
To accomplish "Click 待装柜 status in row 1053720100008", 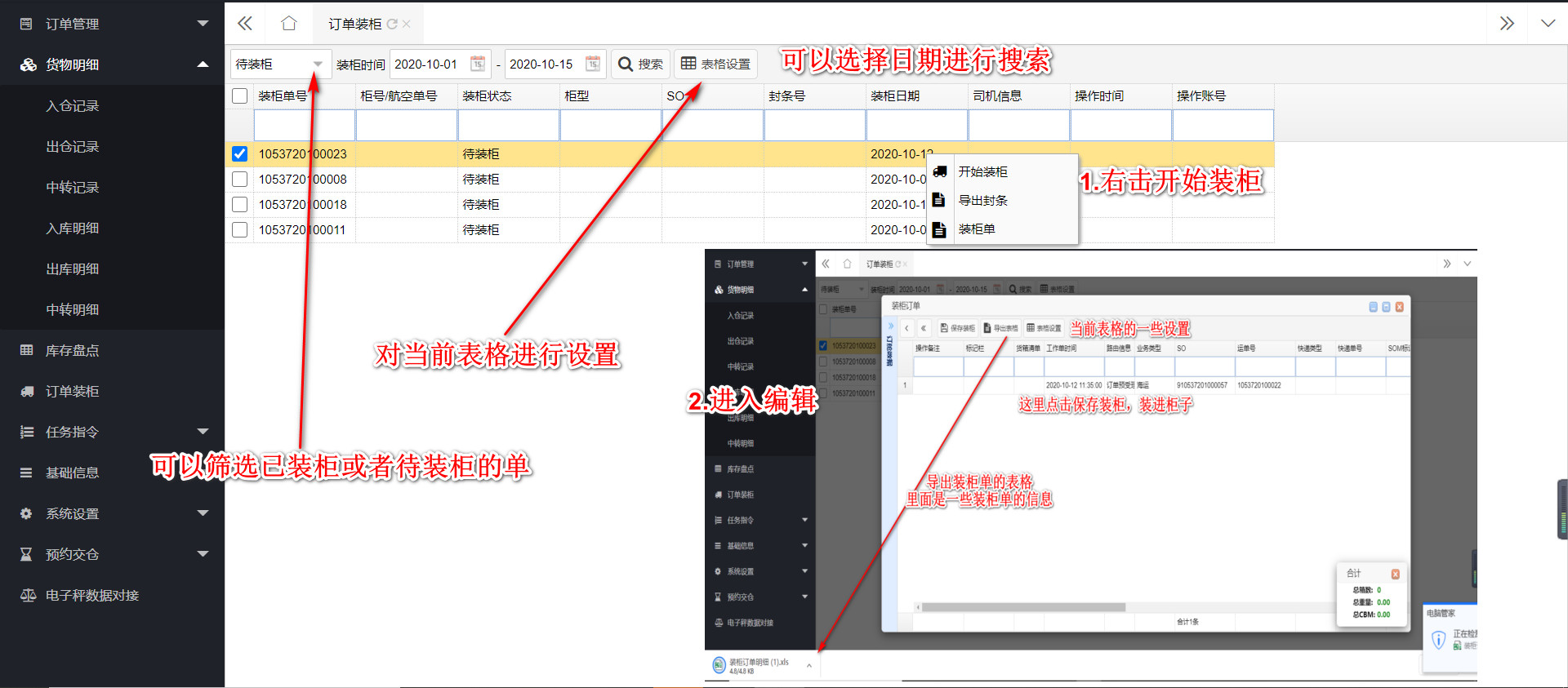I will coord(481,179).
